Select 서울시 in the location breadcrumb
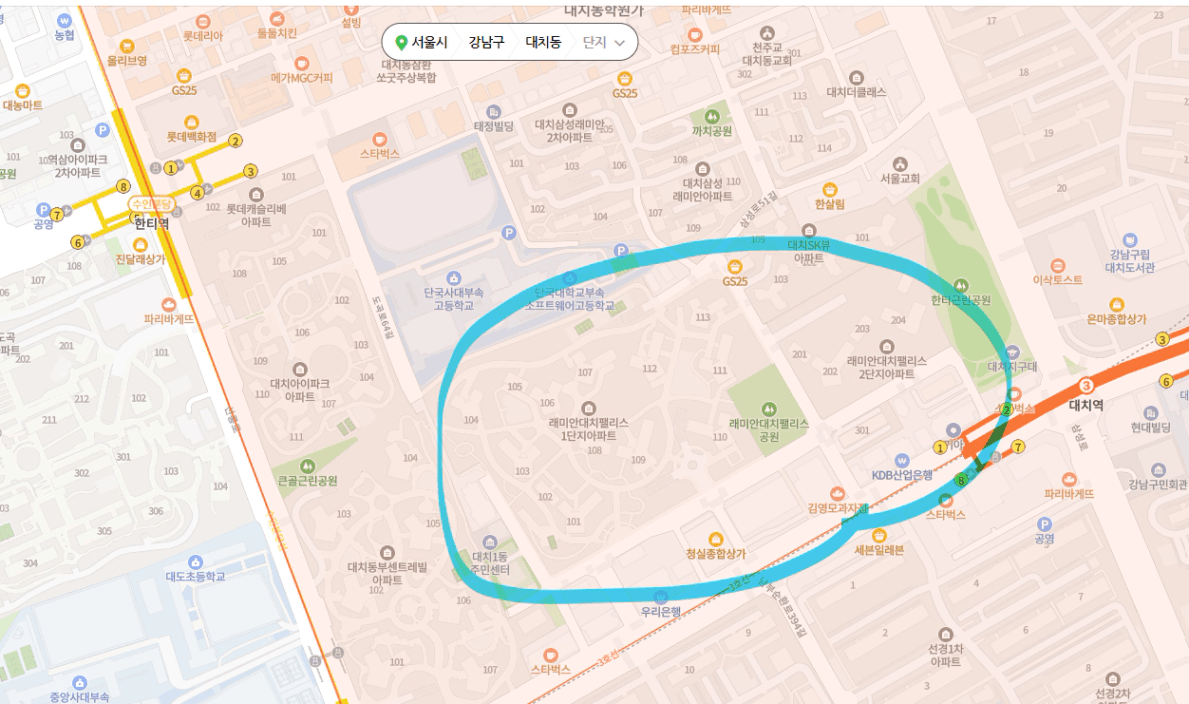 [430, 42]
